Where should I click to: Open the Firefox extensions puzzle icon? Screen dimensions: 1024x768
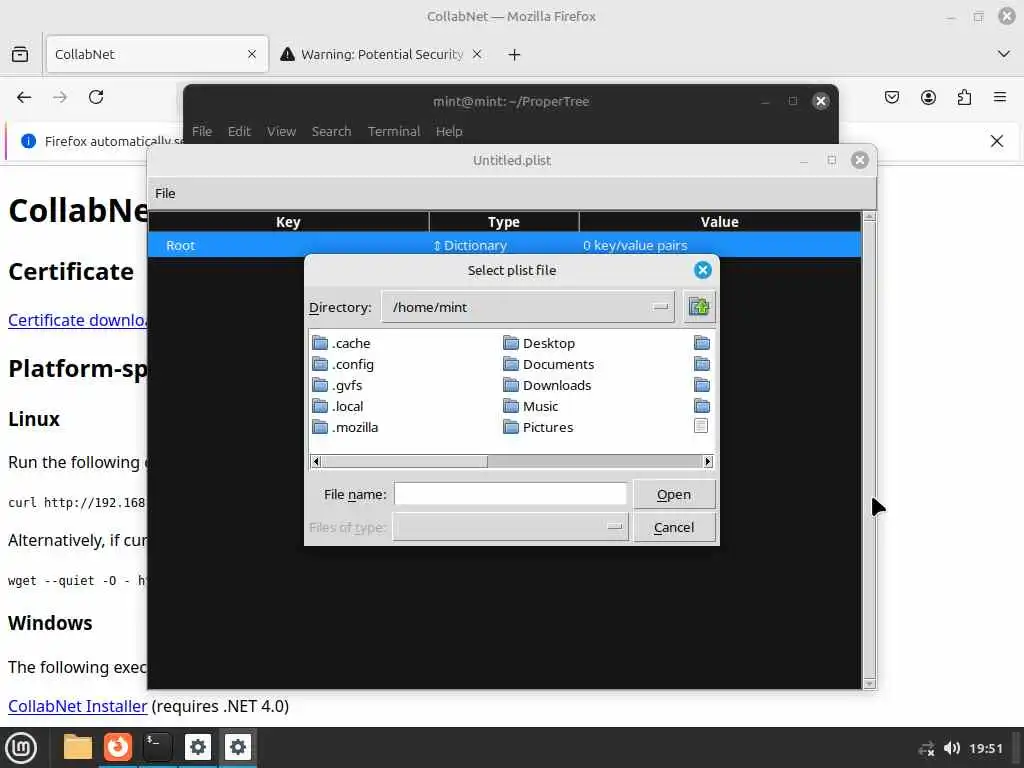point(964,97)
